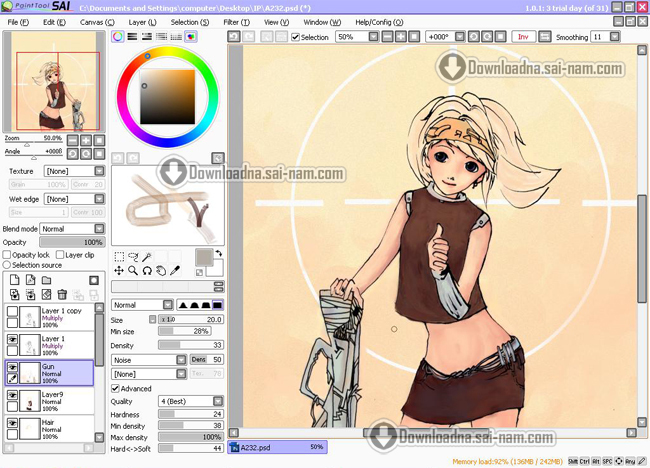Viewport: 650px width, 468px height.
Task: Select the flat brush edge shape
Action: [218, 305]
